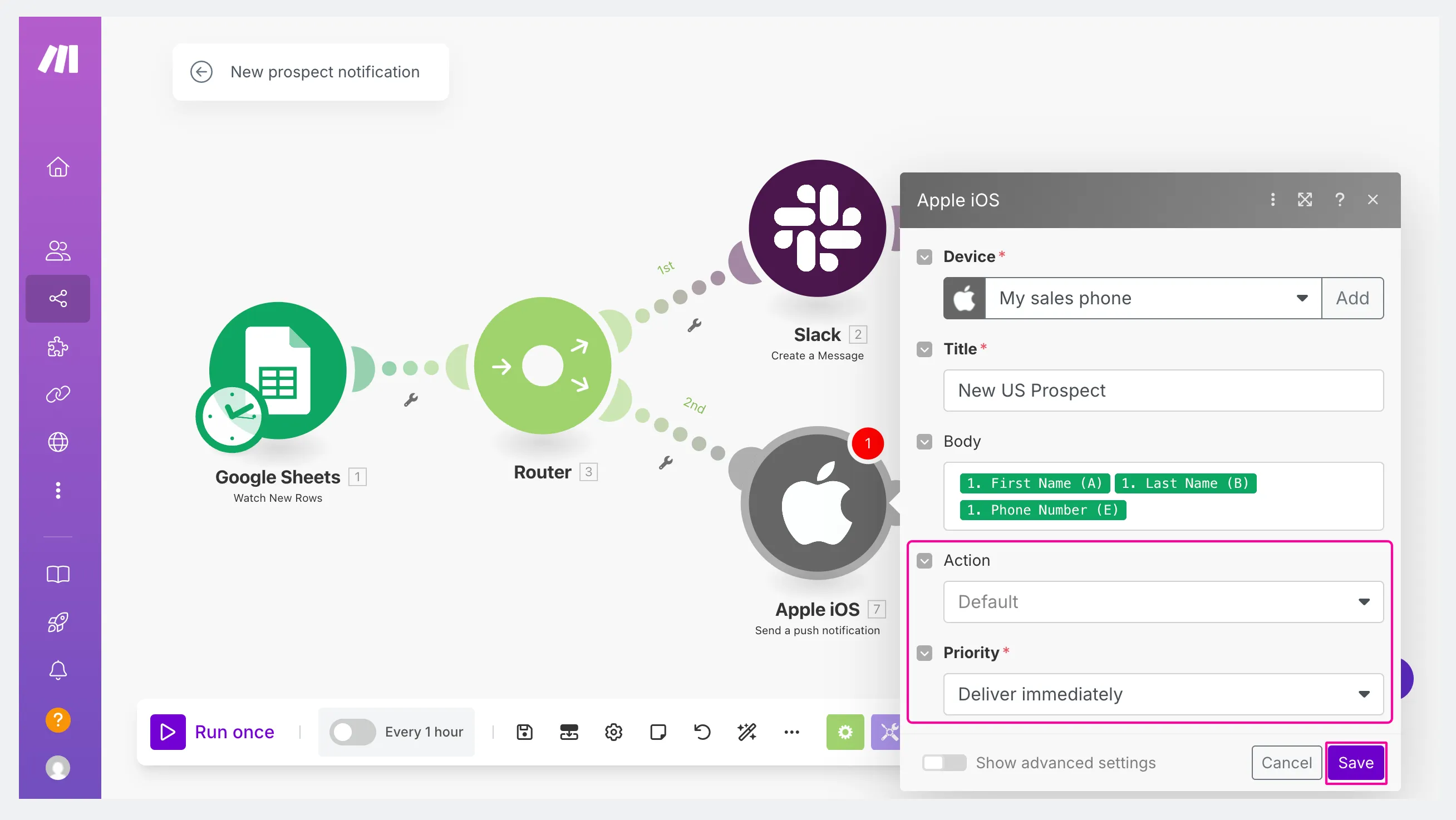Expand the Action Default dropdown
Image resolution: width=1456 pixels, height=820 pixels.
[1163, 601]
